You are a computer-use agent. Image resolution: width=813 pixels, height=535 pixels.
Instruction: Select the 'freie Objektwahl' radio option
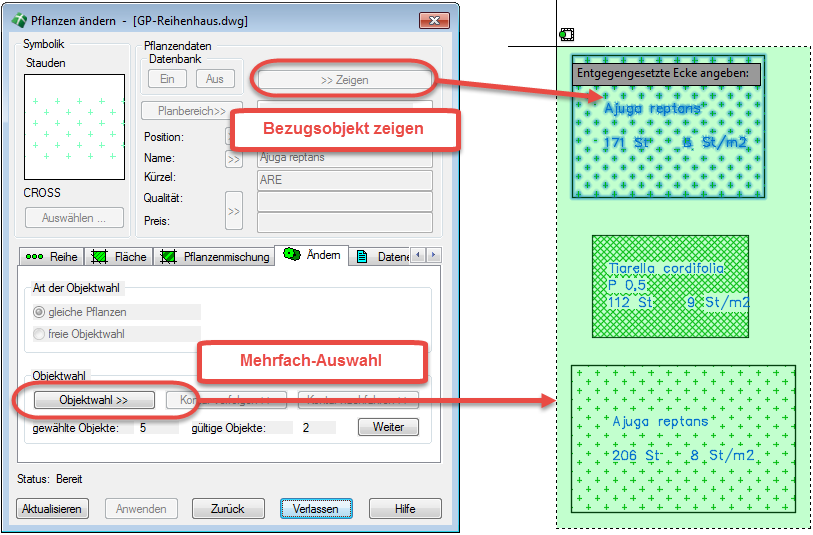[x=40, y=334]
